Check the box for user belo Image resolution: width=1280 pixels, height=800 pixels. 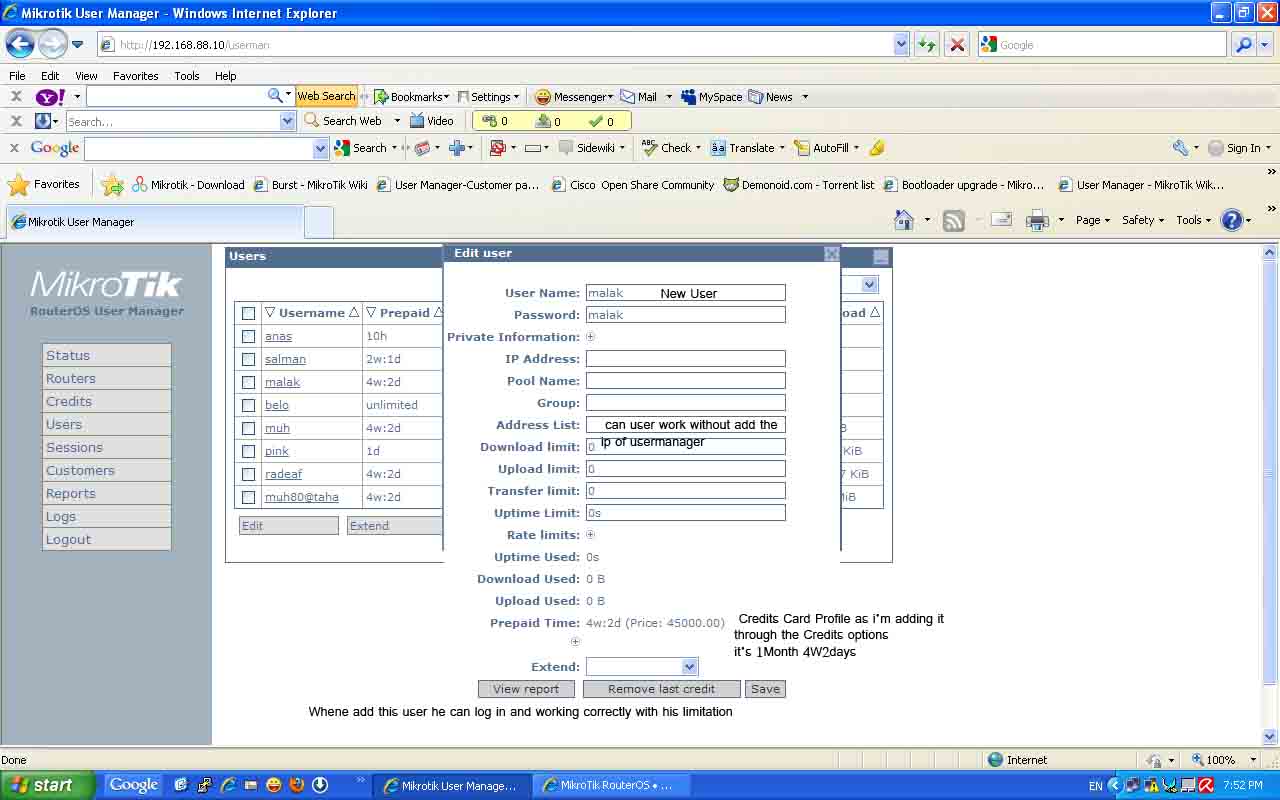248,405
